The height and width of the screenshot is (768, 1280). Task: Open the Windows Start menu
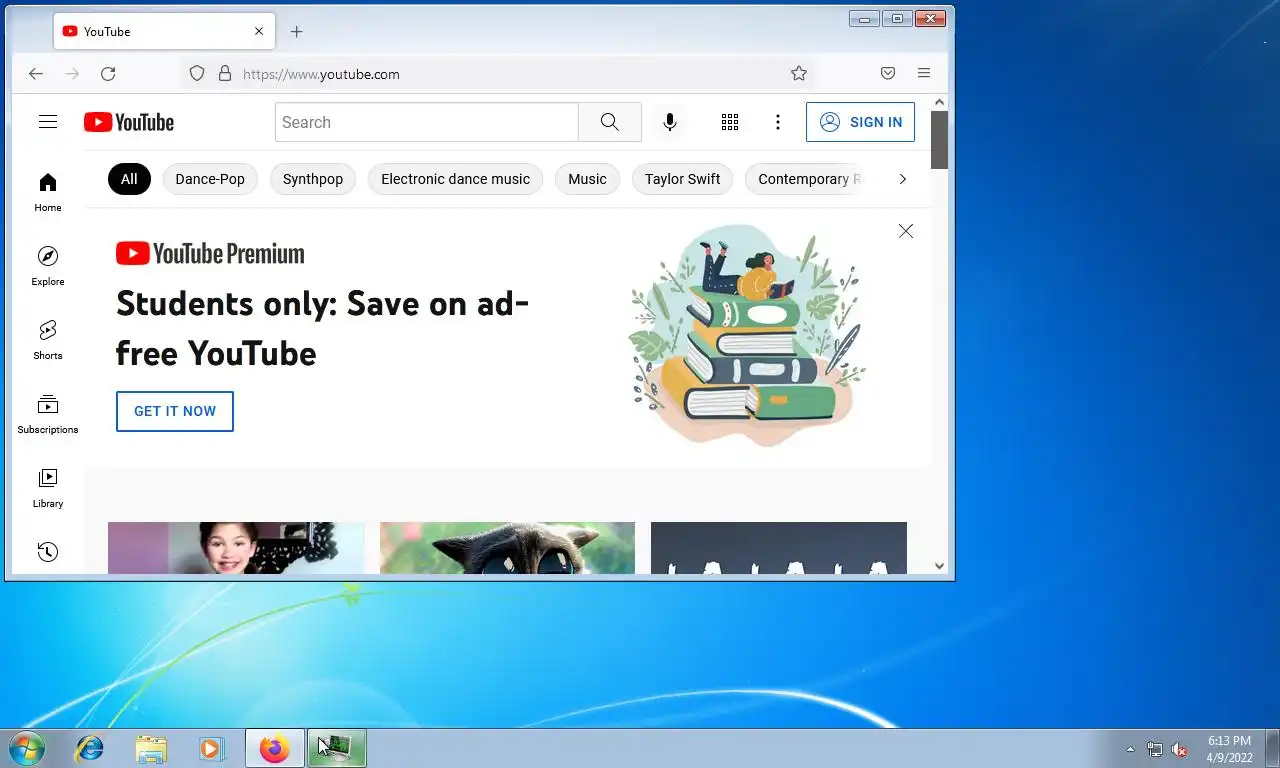click(26, 748)
